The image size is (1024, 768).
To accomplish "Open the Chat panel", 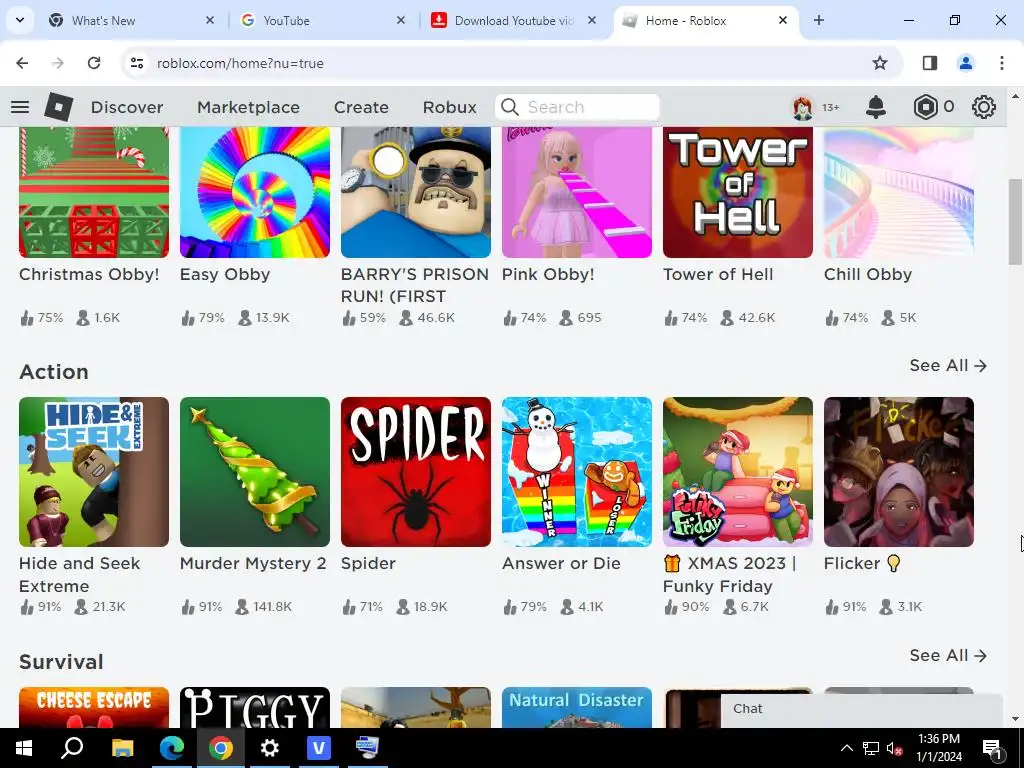I will (861, 709).
